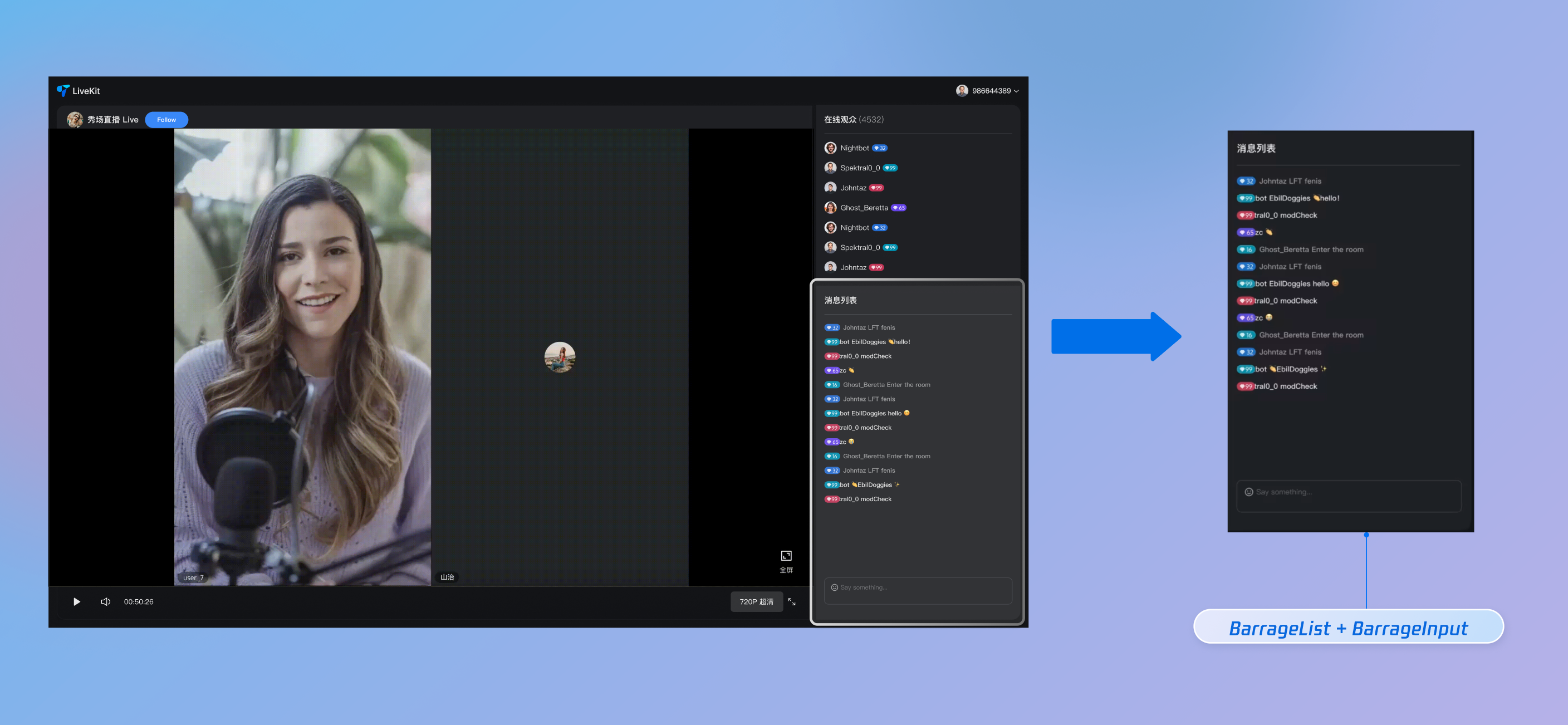The height and width of the screenshot is (725, 1568).
Task: Click the Follow button
Action: [166, 119]
